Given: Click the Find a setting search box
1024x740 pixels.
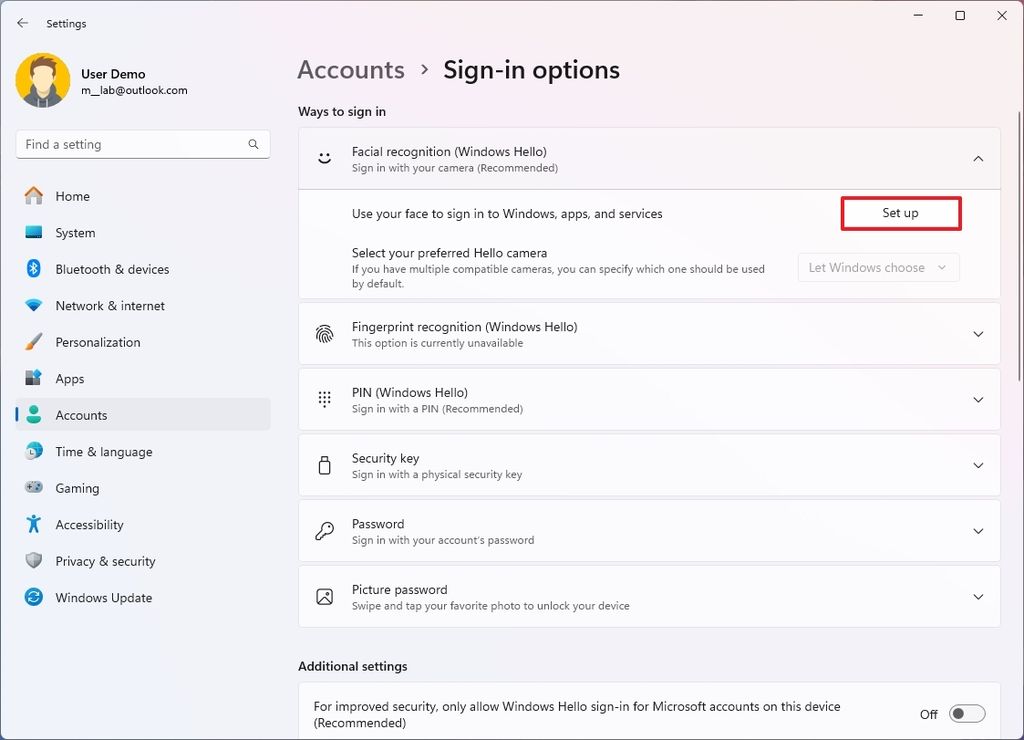Looking at the screenshot, I should click(142, 144).
